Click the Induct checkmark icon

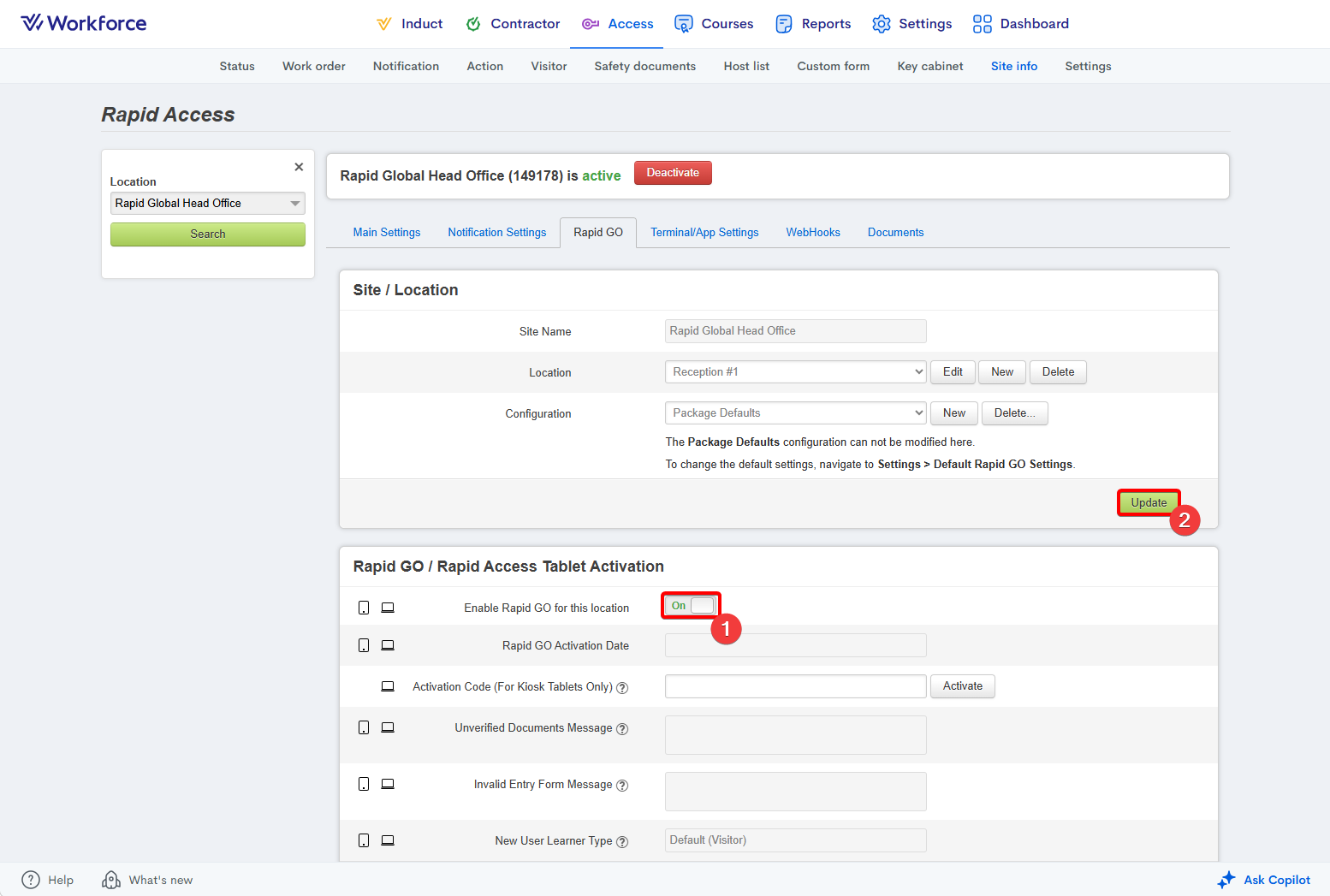[384, 24]
